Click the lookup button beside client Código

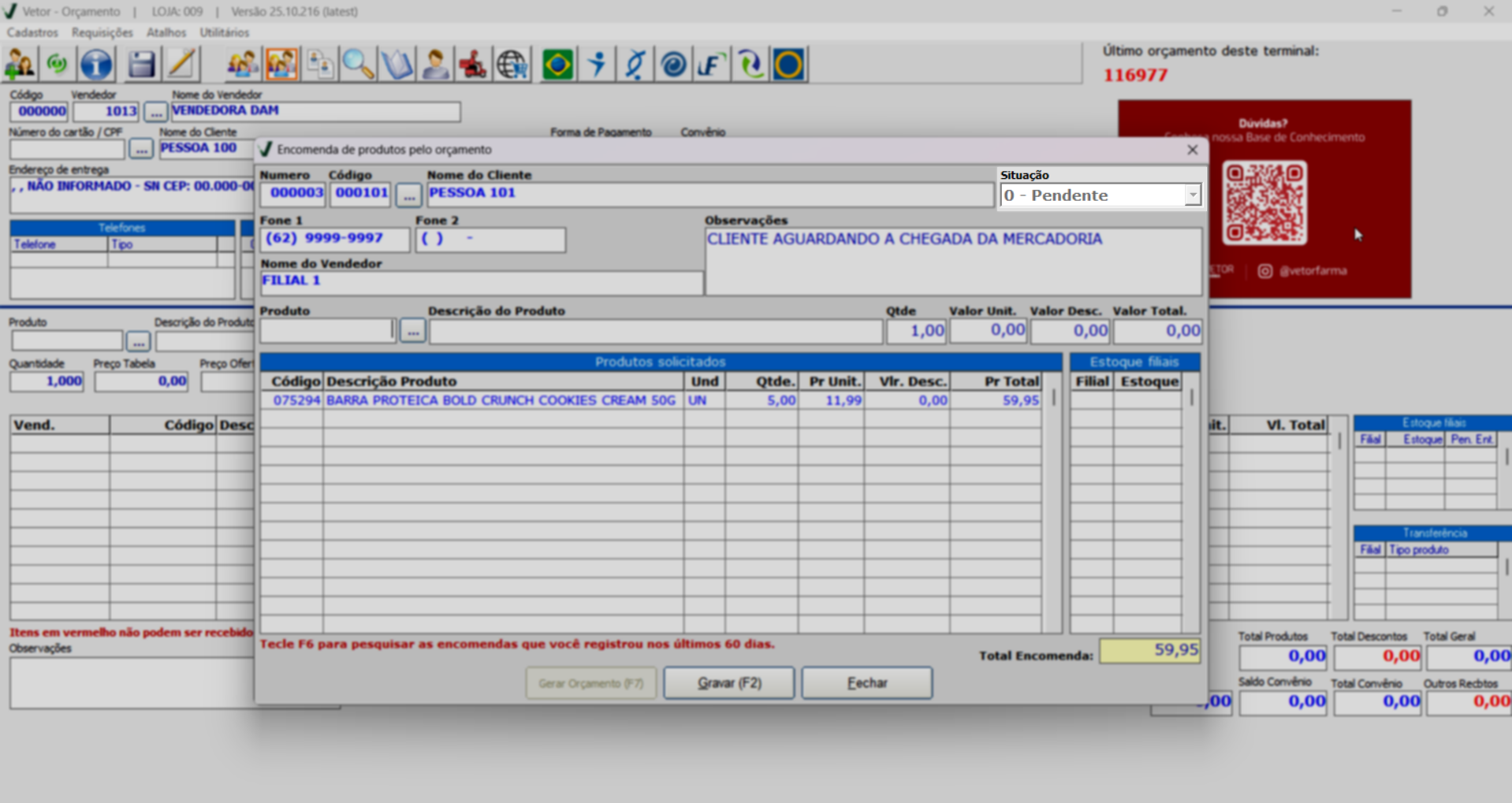tap(408, 195)
